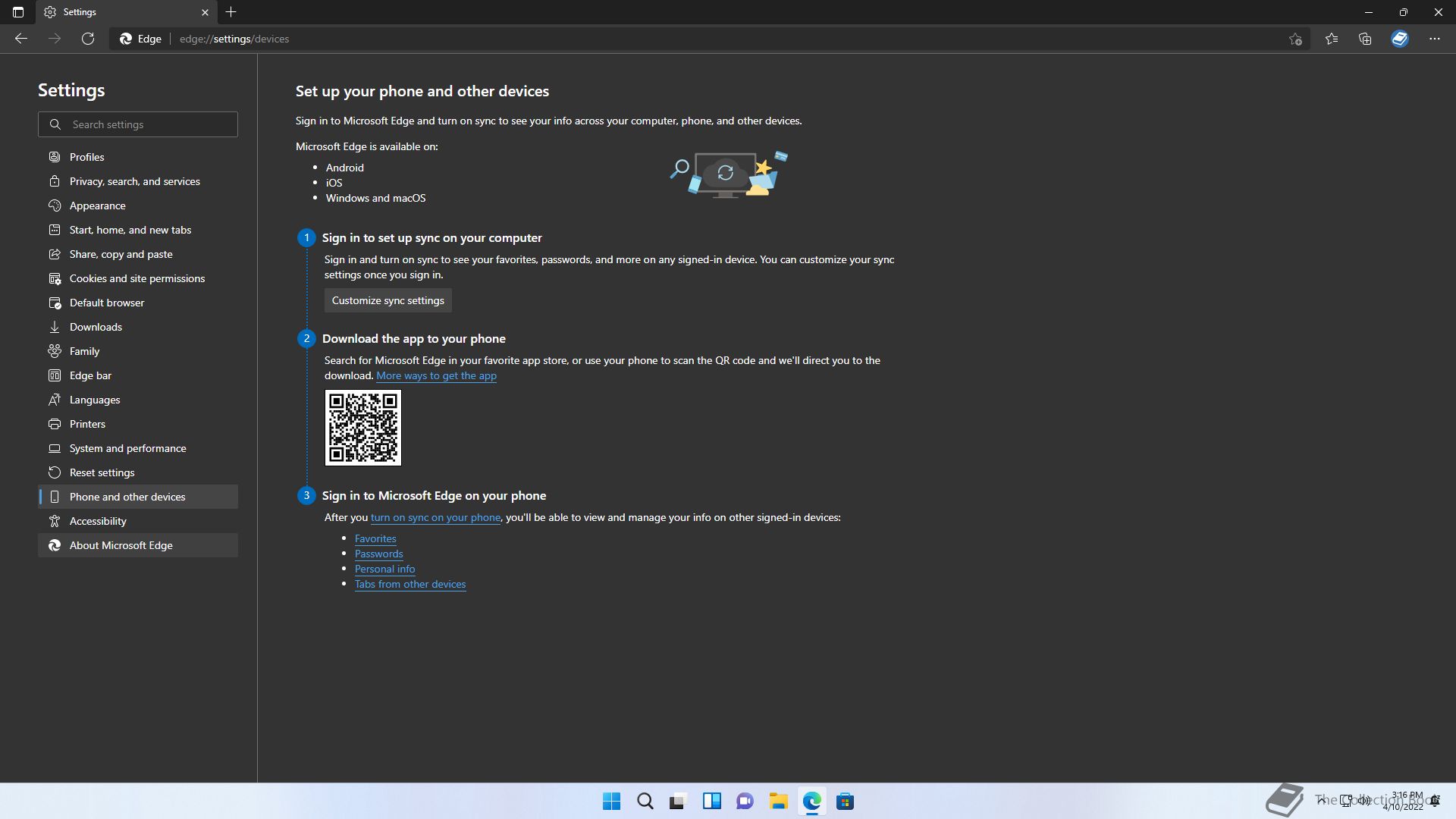Select Default browser section
1456x819 pixels.
[138, 303]
